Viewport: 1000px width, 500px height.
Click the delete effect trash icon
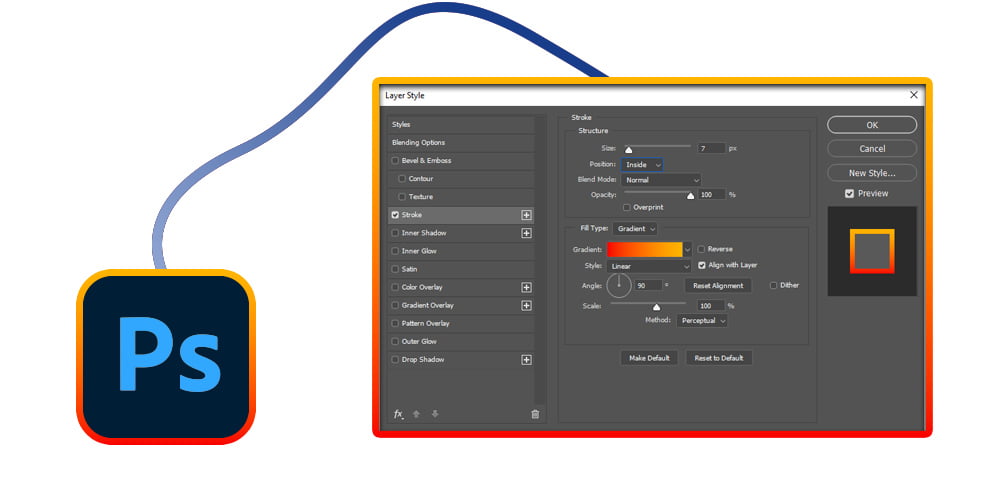tap(535, 415)
